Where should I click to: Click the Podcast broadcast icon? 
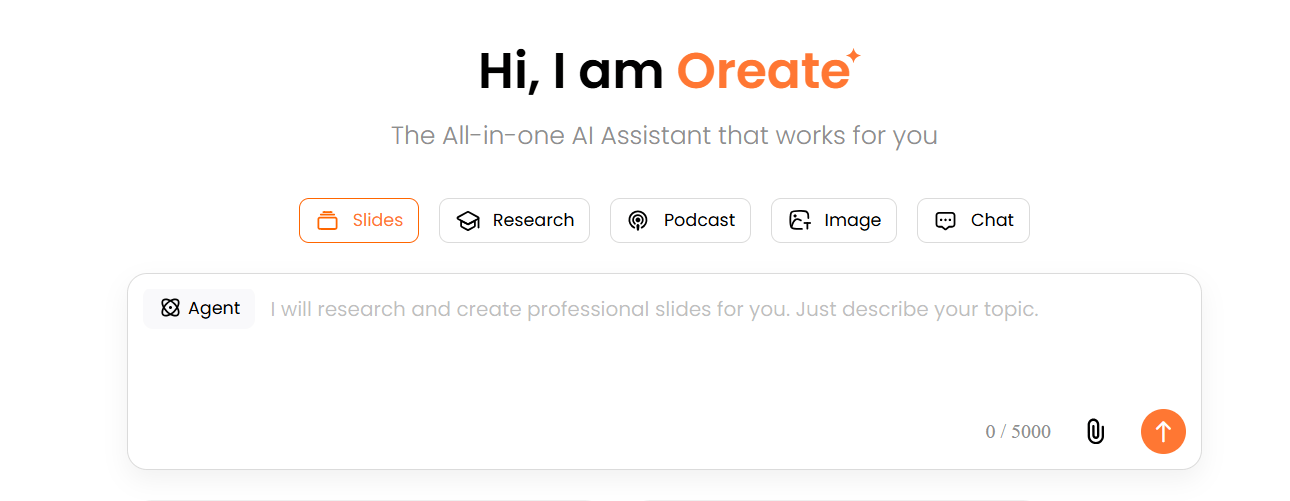click(638, 221)
